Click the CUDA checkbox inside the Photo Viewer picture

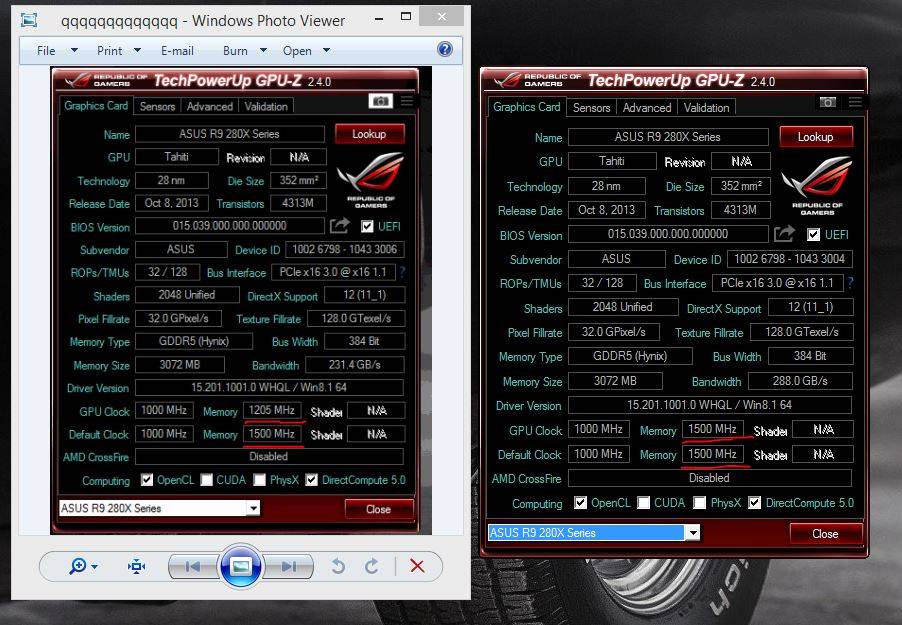point(207,480)
